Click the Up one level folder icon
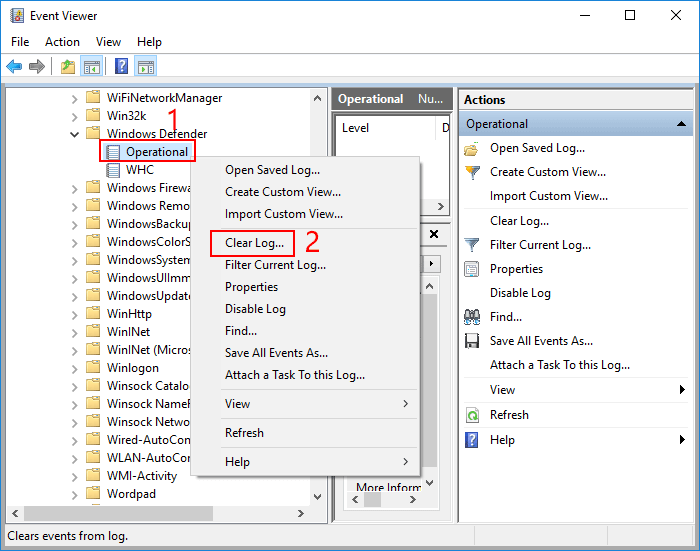This screenshot has width=700, height=551. pos(68,67)
